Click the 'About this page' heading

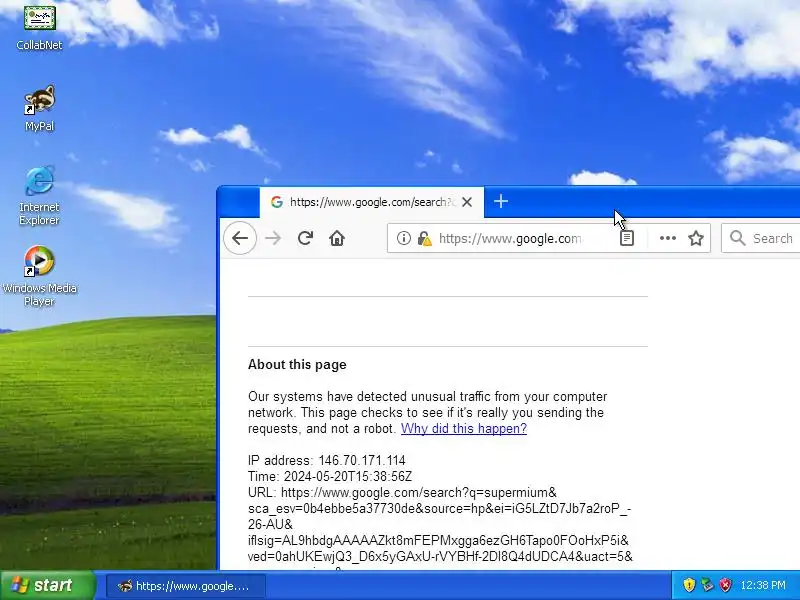[x=297, y=364]
